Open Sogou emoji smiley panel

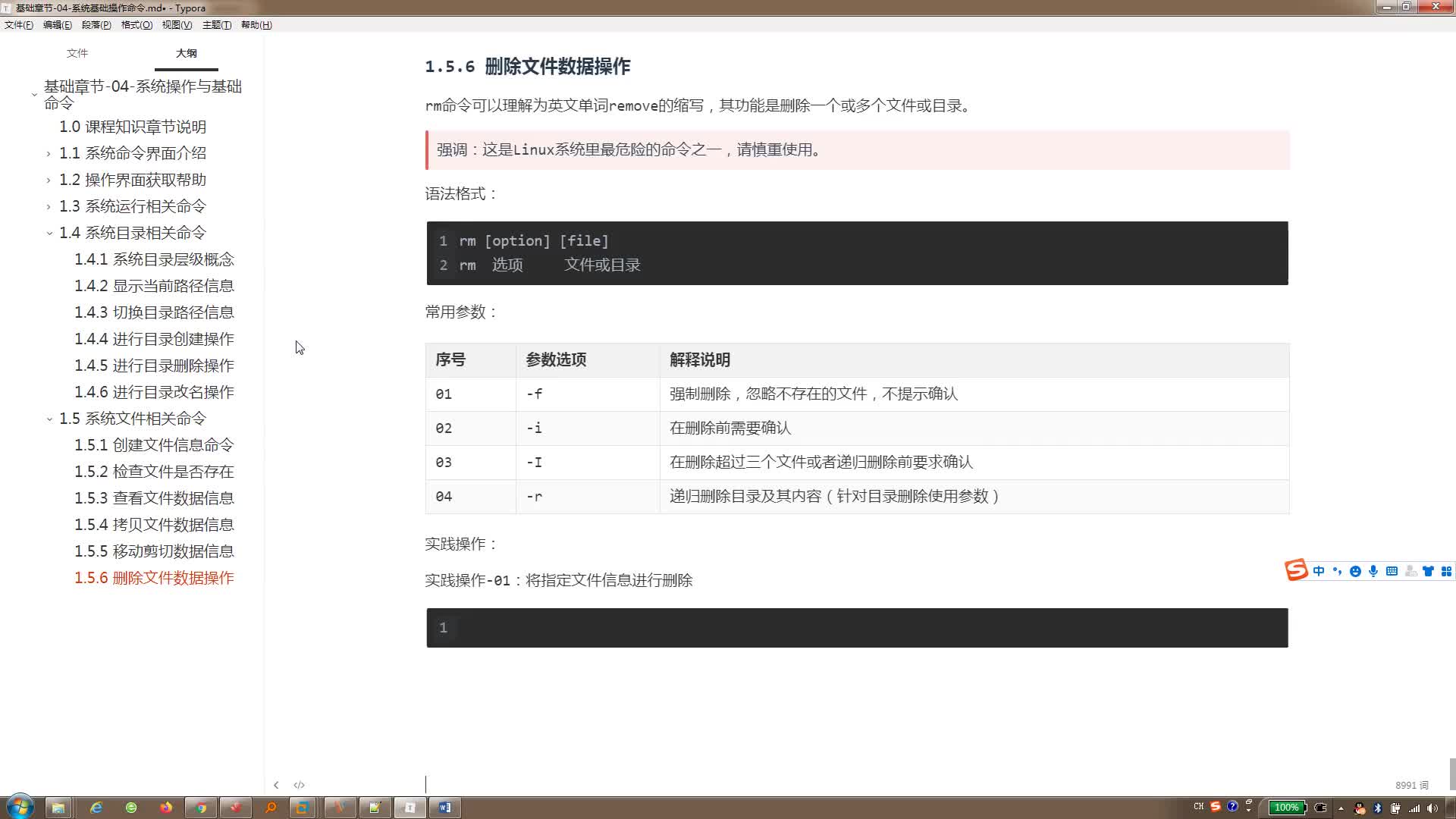1355,571
